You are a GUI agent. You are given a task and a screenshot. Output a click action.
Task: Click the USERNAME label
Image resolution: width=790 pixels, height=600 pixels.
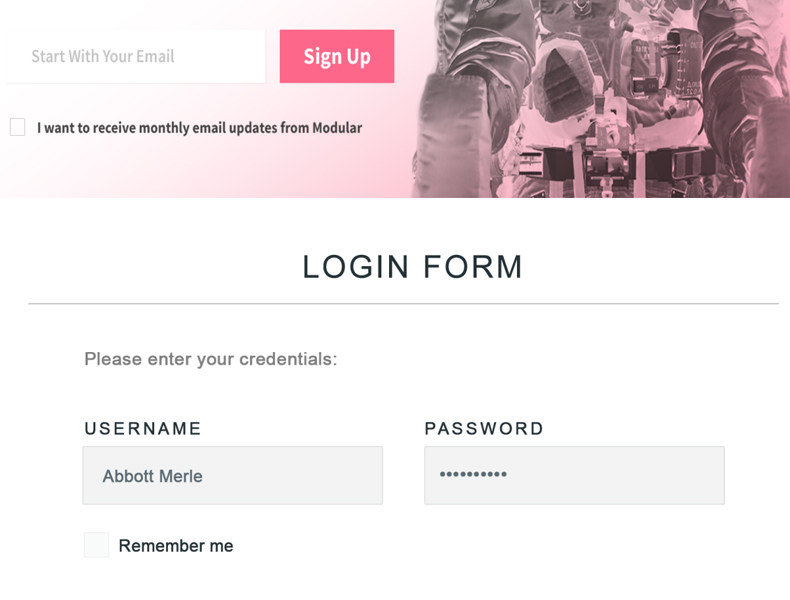click(143, 429)
